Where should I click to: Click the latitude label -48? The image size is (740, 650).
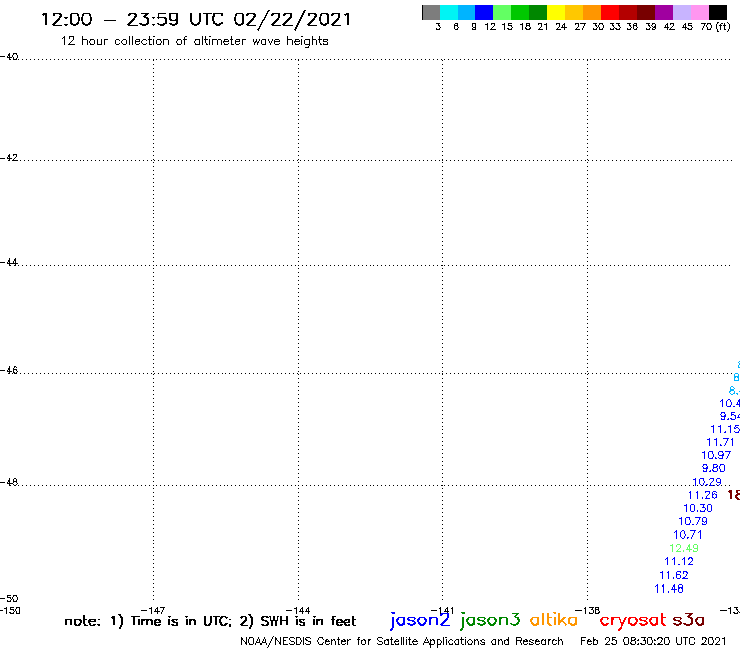pos(9,482)
